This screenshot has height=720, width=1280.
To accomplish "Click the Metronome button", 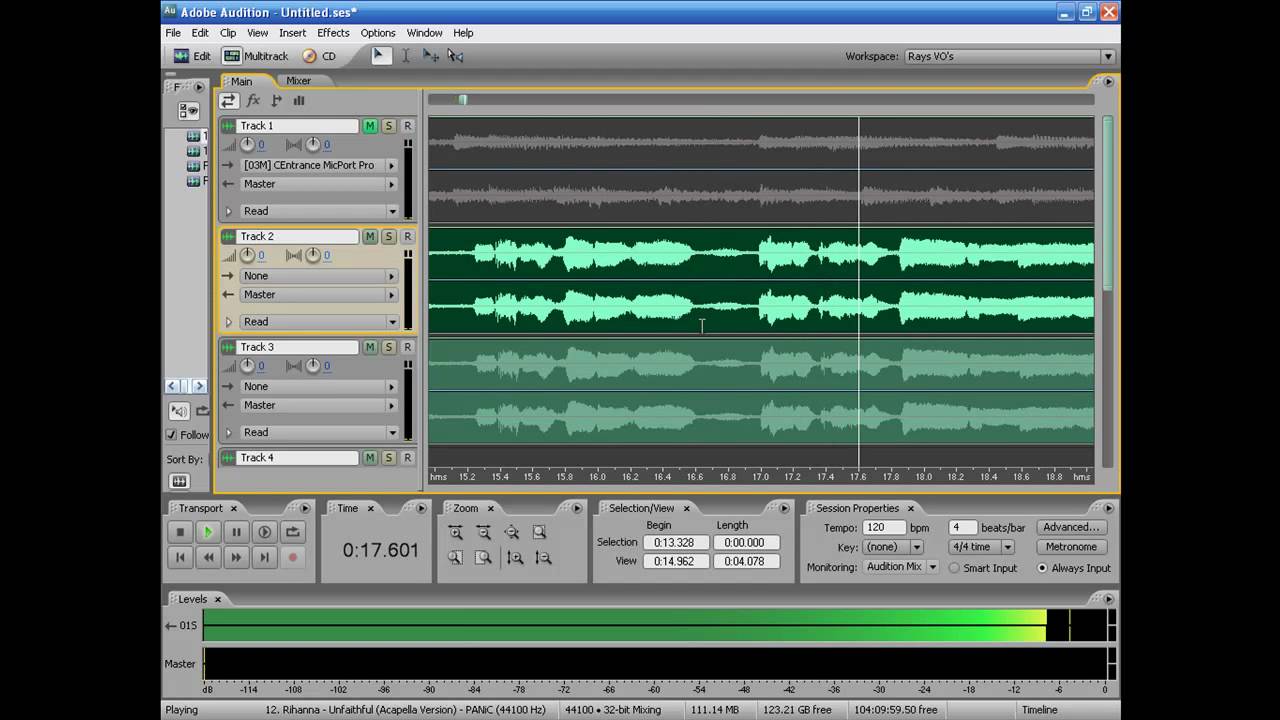I will pos(1071,547).
